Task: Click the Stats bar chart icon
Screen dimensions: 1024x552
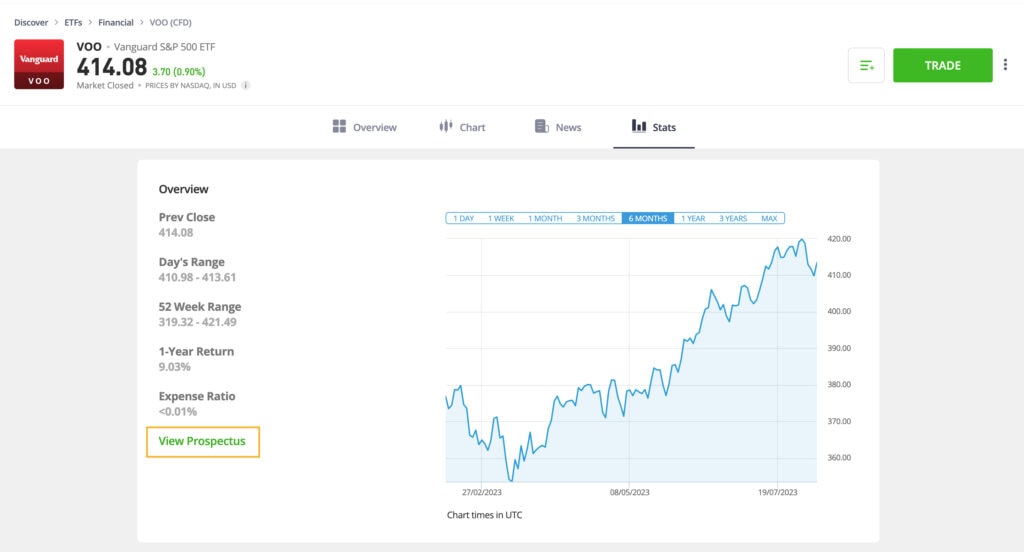Action: click(639, 126)
